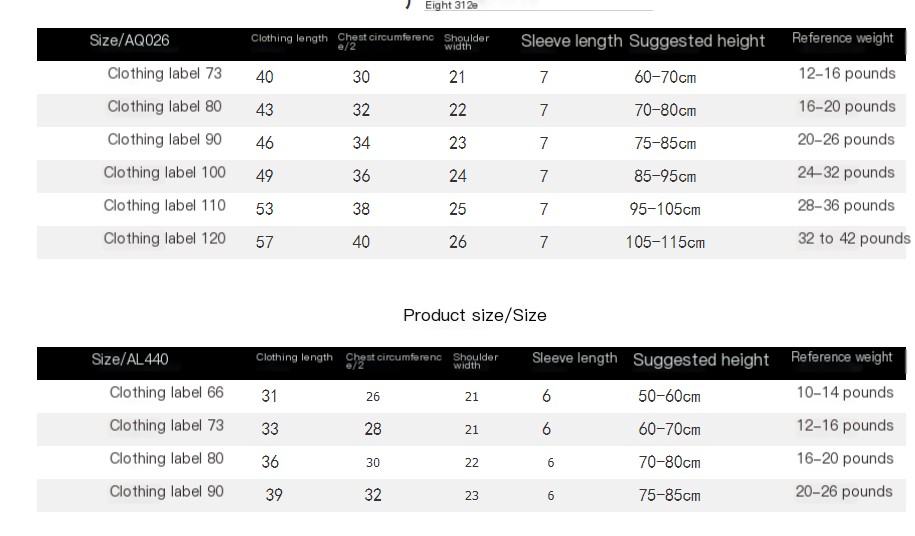Select the "95-105cm" suggested height cell
Image resolution: width=915 pixels, height=536 pixels.
tap(667, 210)
